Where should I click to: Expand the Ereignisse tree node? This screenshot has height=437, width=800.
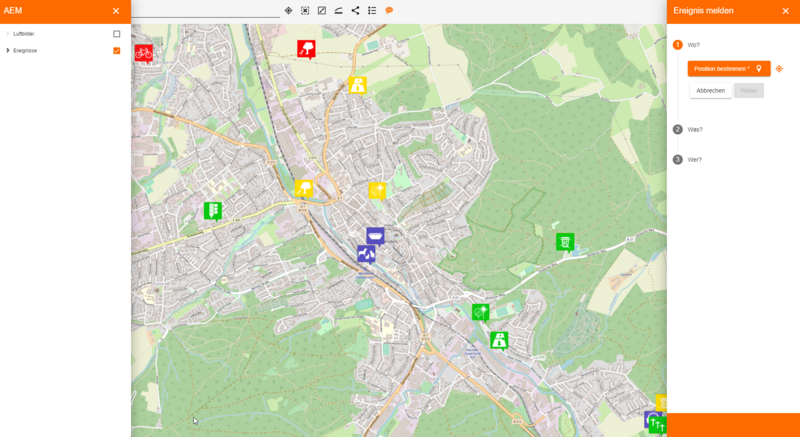(8, 50)
